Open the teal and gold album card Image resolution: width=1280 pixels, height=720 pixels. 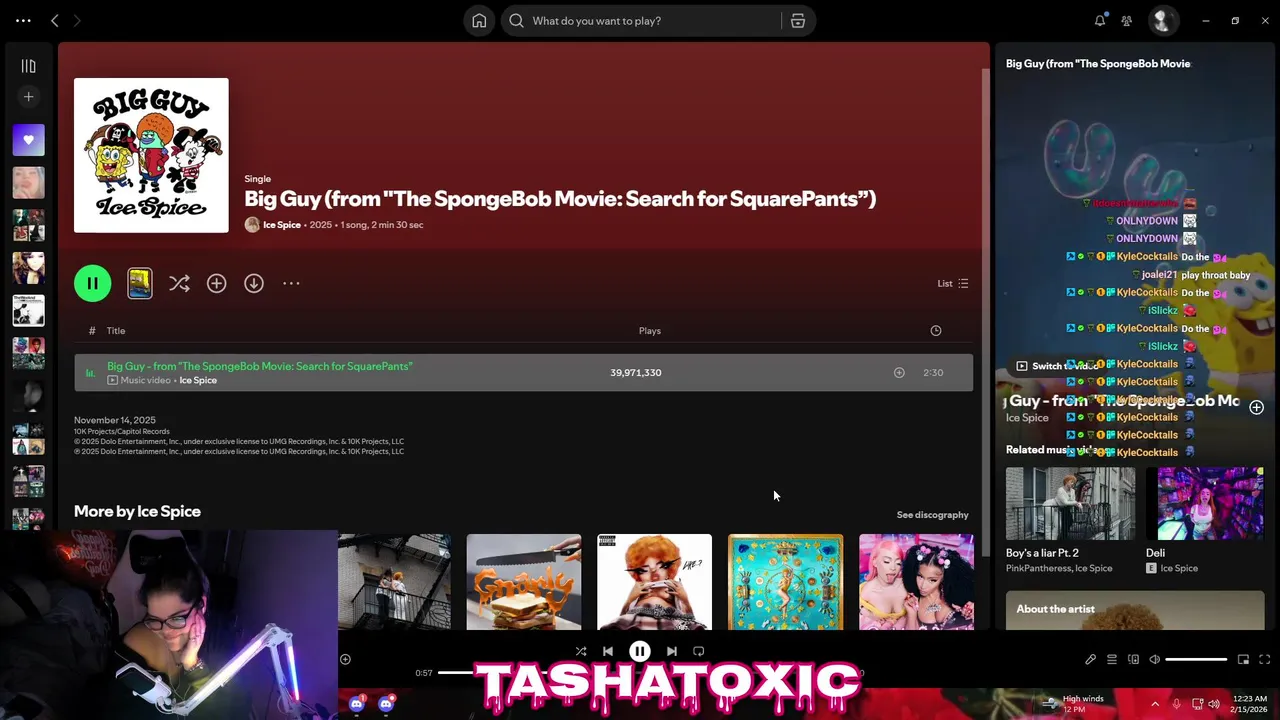coord(785,582)
